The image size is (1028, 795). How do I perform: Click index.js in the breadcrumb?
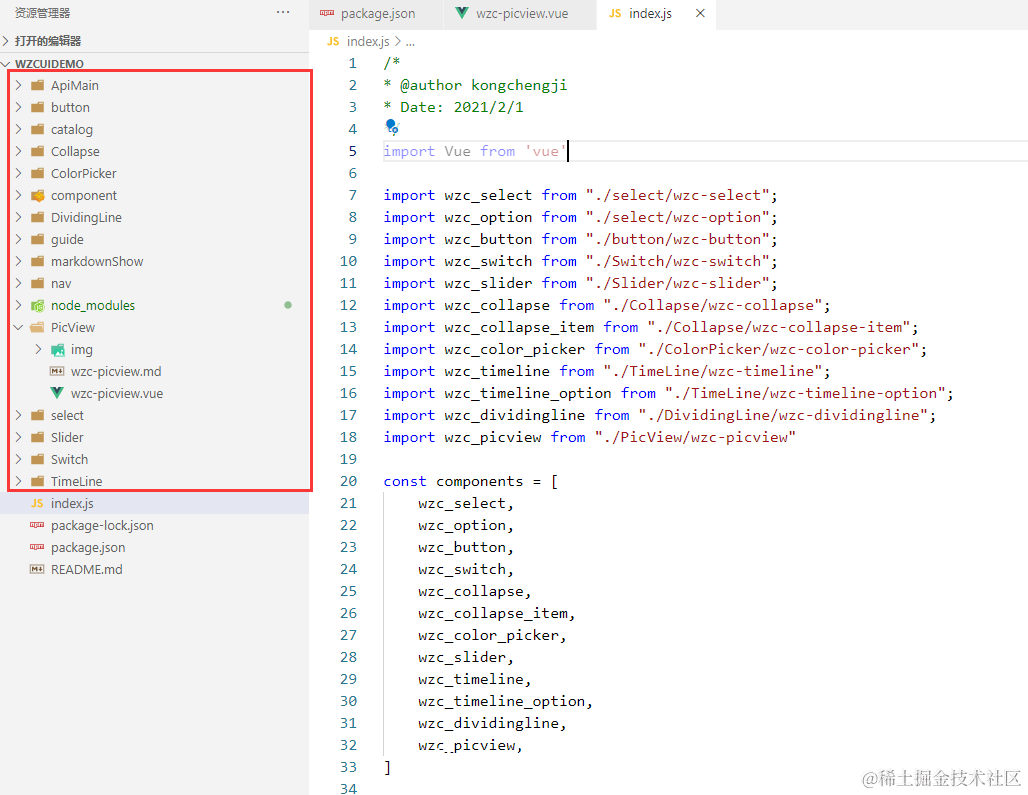(368, 41)
